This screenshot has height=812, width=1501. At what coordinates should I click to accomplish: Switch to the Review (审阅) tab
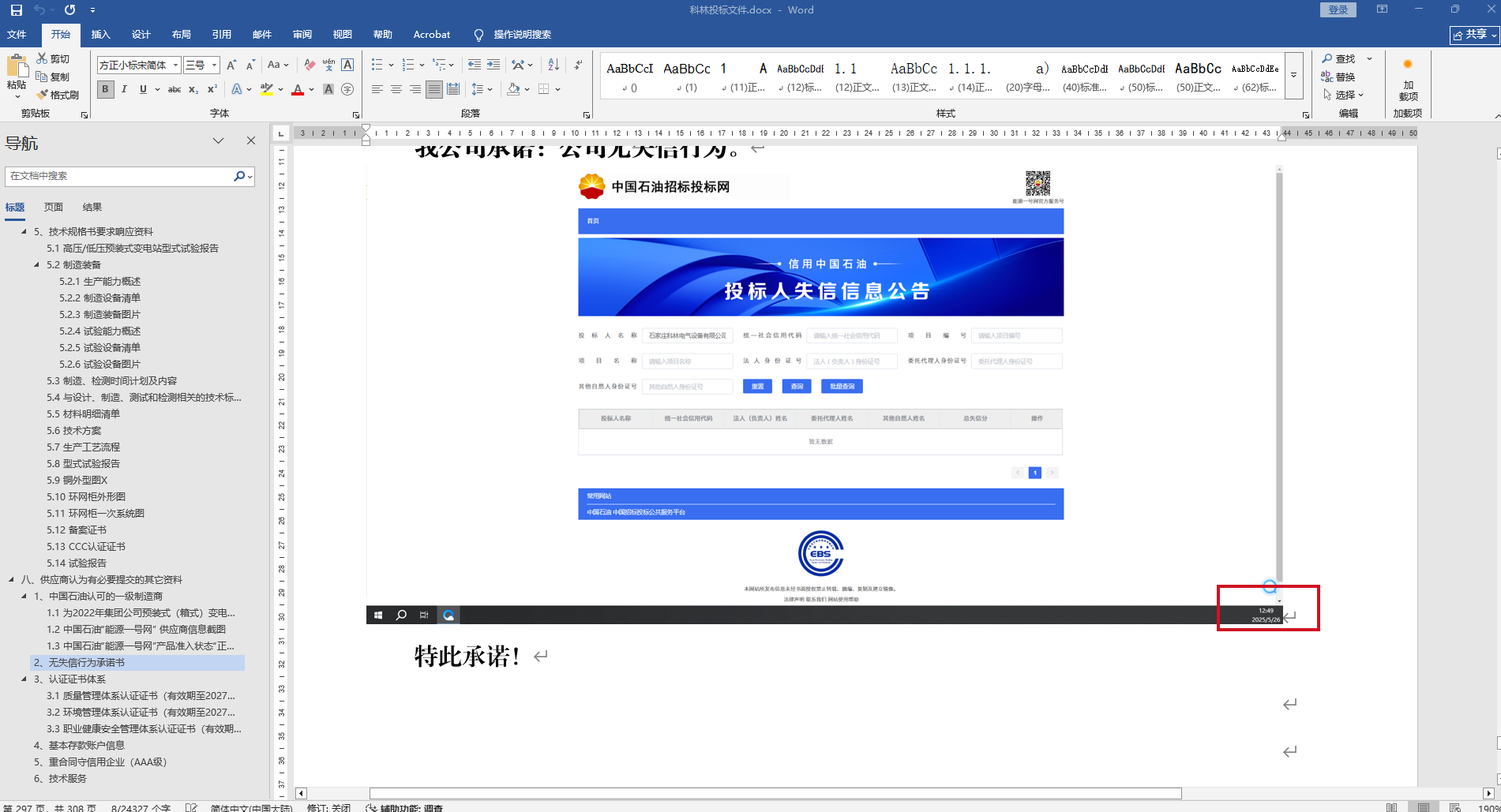coord(302,35)
